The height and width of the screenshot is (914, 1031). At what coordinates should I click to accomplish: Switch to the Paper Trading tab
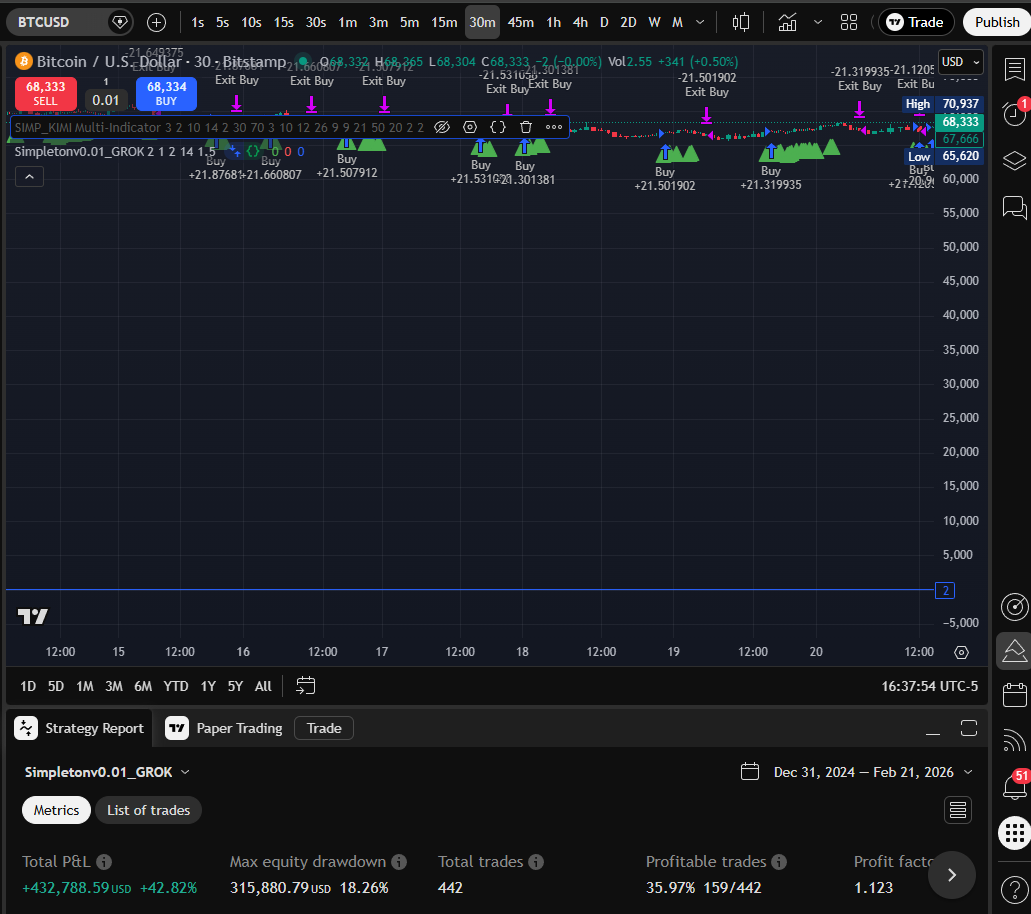[x=237, y=728]
